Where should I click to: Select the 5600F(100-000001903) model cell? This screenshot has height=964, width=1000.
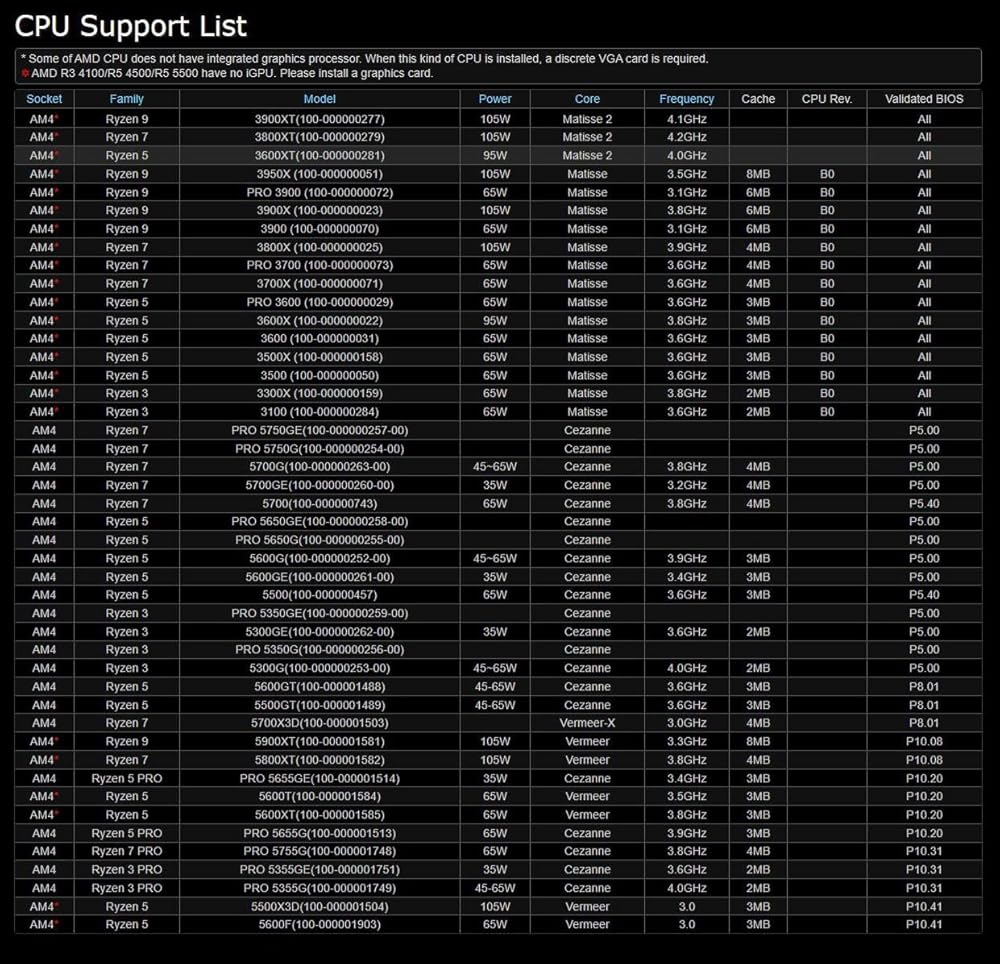[319, 924]
